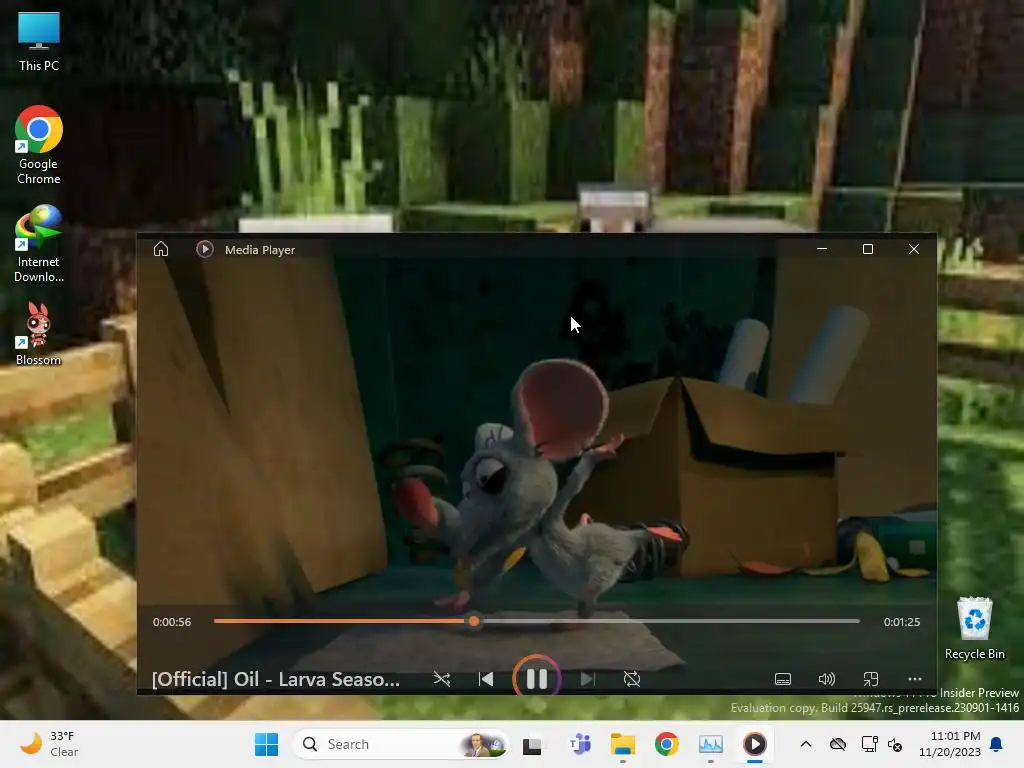This screenshot has height=768, width=1024.
Task: Close the Media Player window
Action: 914,249
